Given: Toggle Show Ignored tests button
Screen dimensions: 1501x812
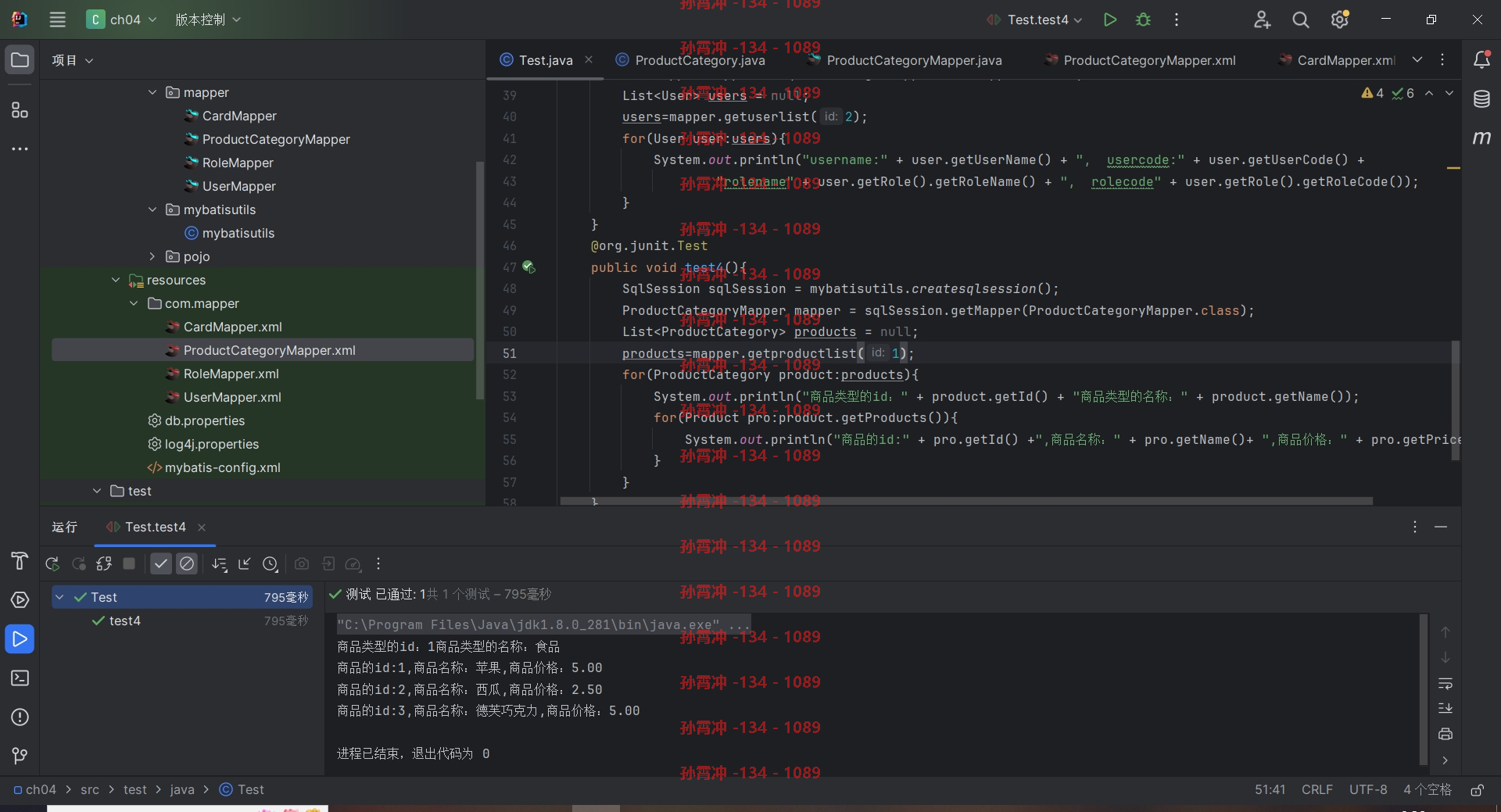Looking at the screenshot, I should tap(187, 563).
